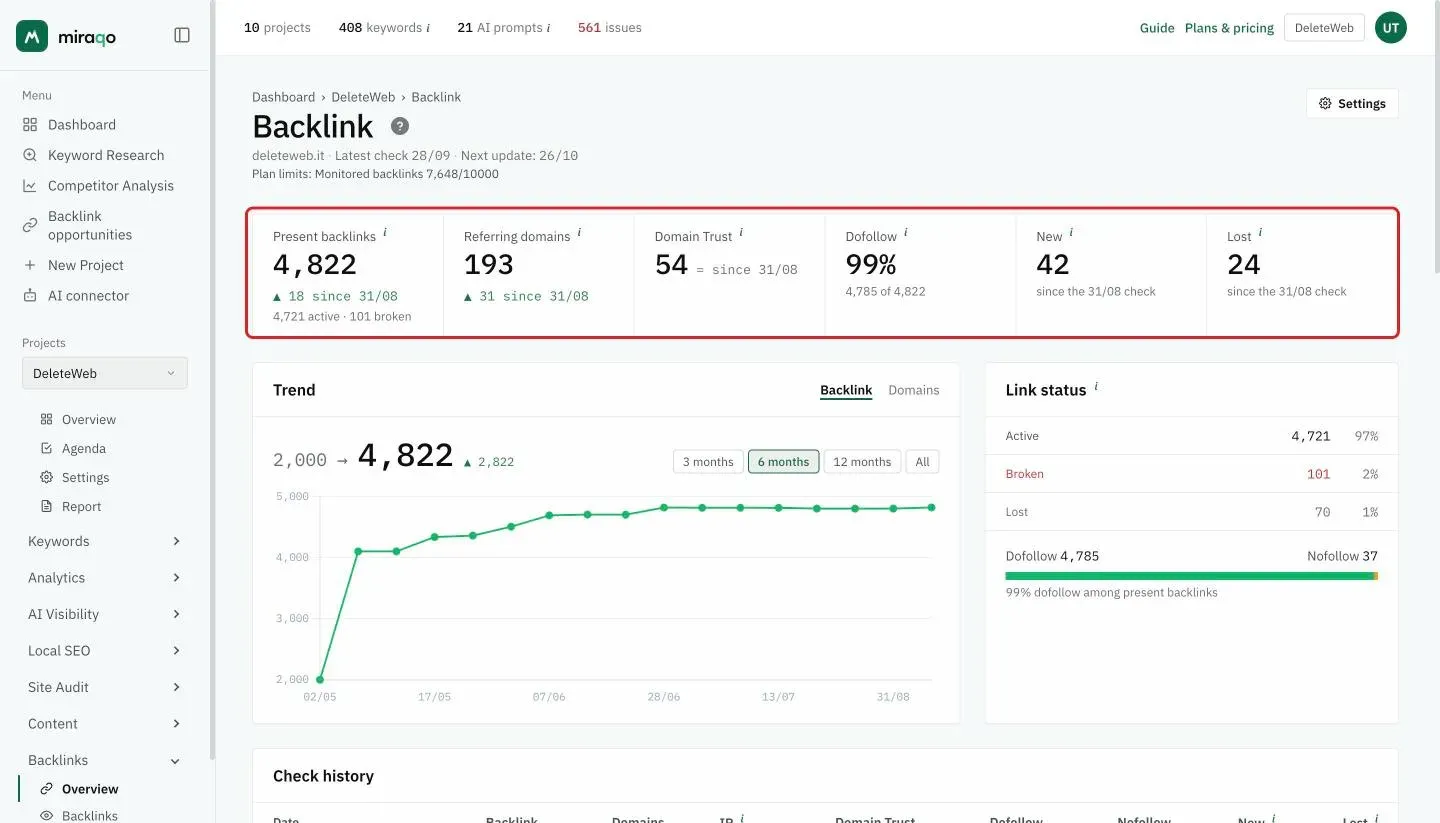Open the DeleteWeb project dropdown
Viewport: 1440px width, 823px height.
coord(105,373)
